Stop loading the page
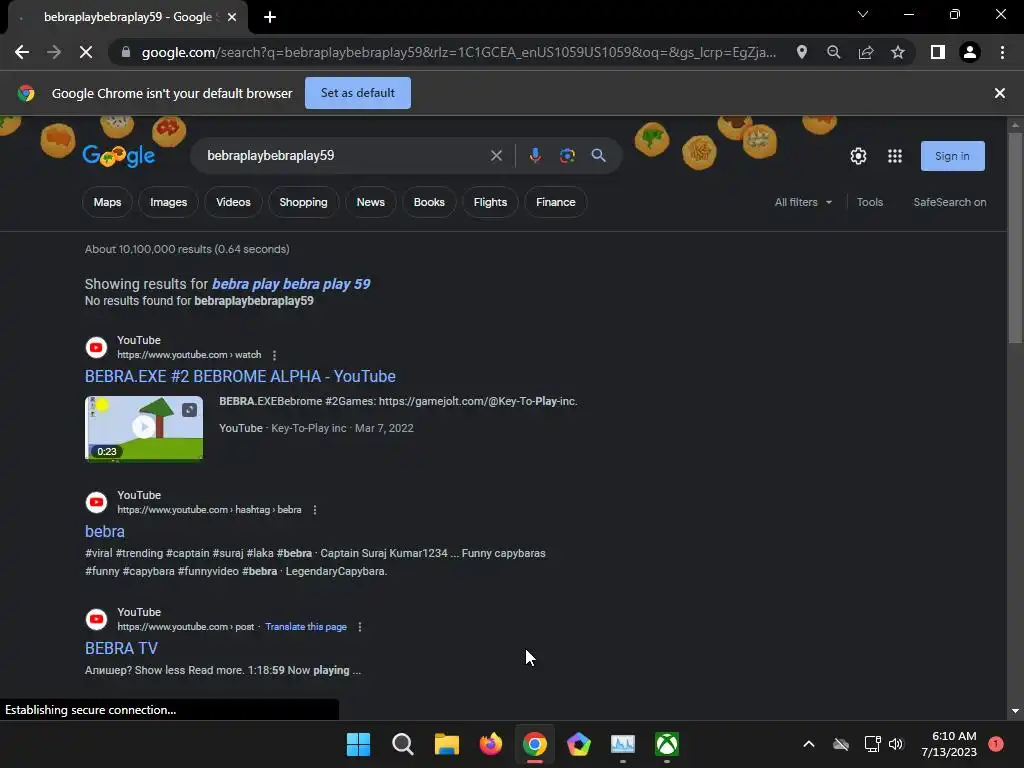The height and width of the screenshot is (768, 1024). (x=86, y=52)
